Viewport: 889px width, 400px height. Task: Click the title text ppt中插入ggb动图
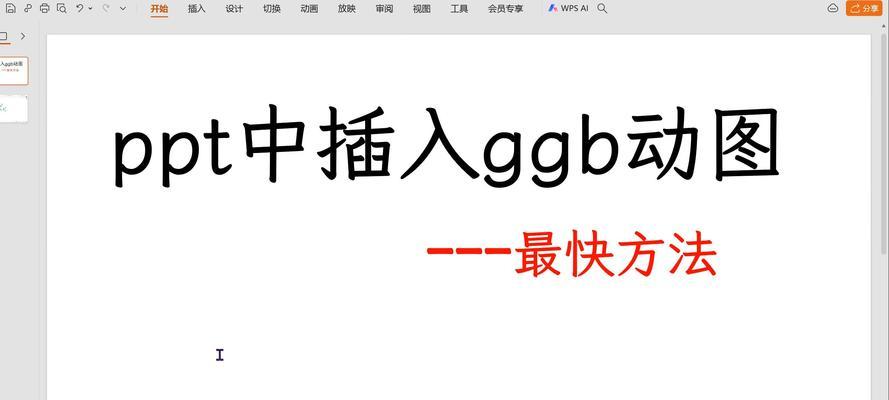[x=446, y=146]
